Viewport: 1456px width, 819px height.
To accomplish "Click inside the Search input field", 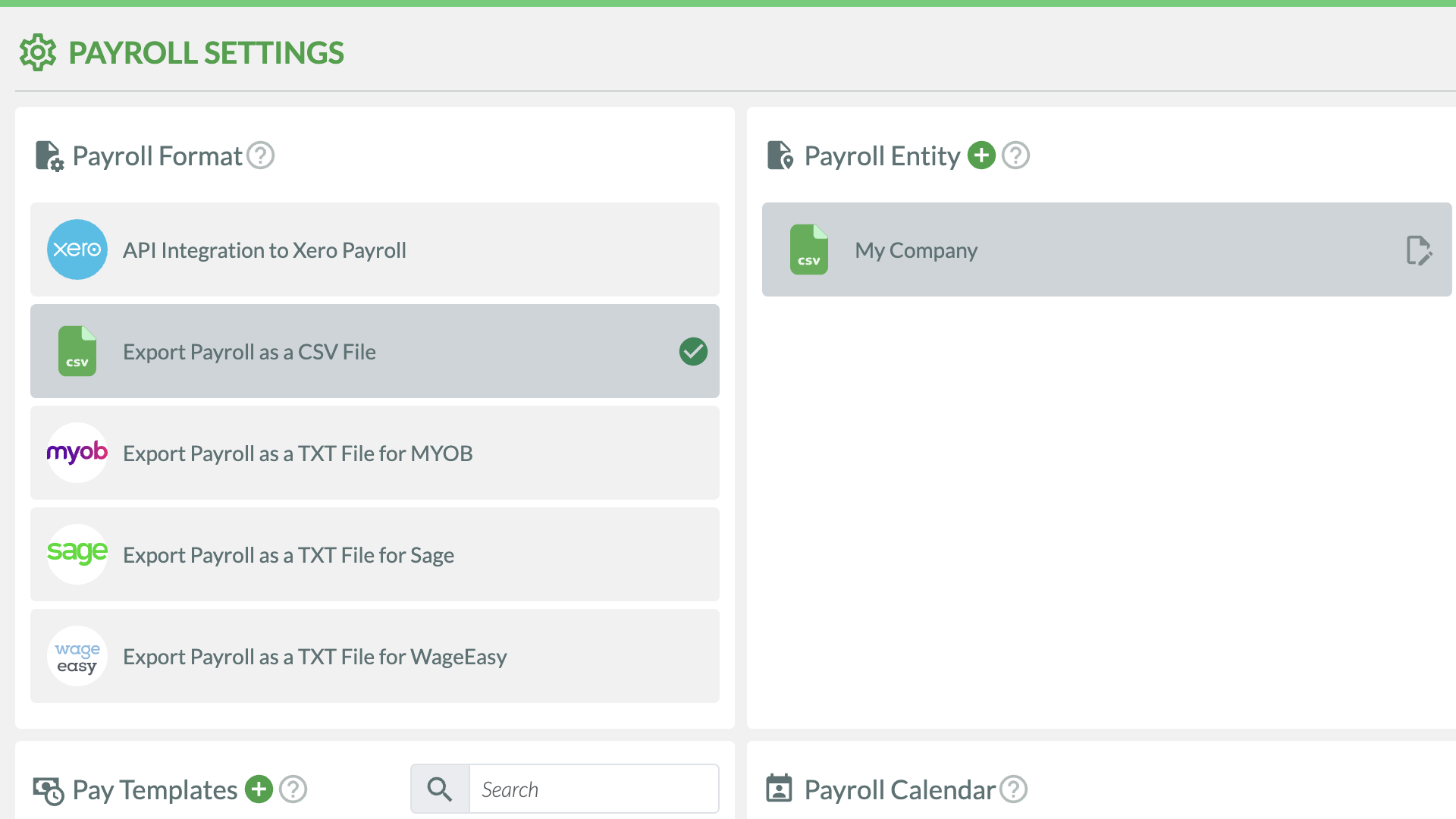I will pyautogui.click(x=594, y=789).
